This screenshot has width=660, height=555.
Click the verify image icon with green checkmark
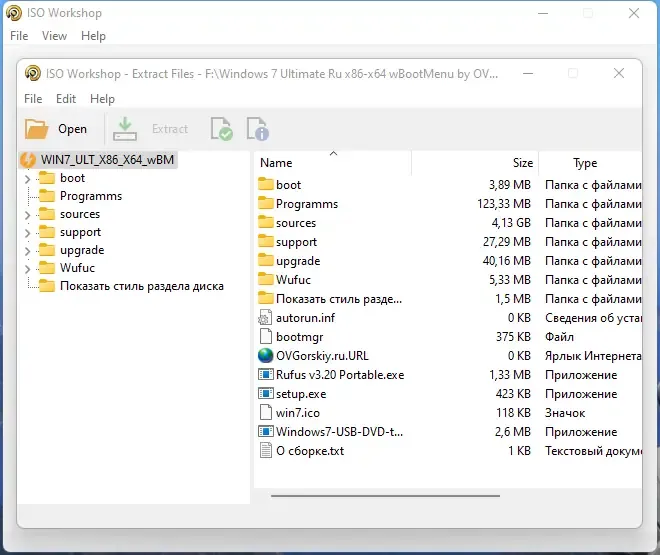(x=221, y=129)
